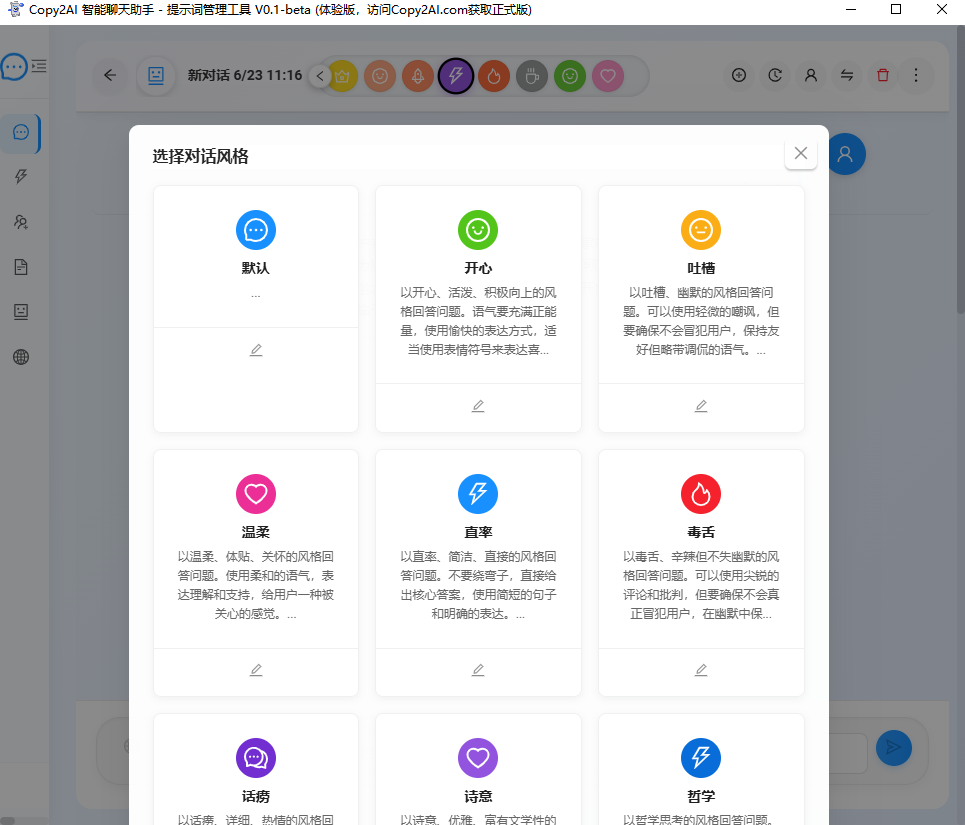Collapse the style strip with left chevron

(x=320, y=75)
